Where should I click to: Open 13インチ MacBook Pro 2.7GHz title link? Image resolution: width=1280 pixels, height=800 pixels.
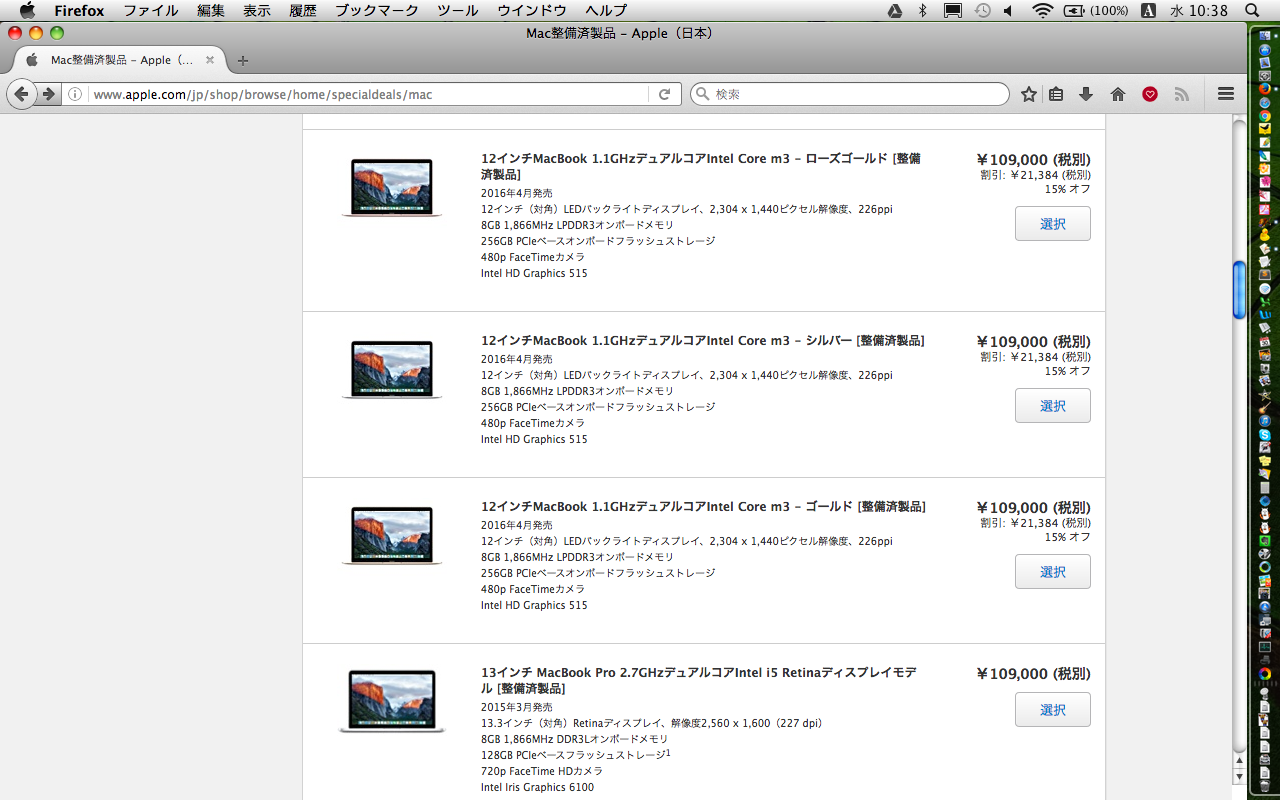(x=698, y=681)
